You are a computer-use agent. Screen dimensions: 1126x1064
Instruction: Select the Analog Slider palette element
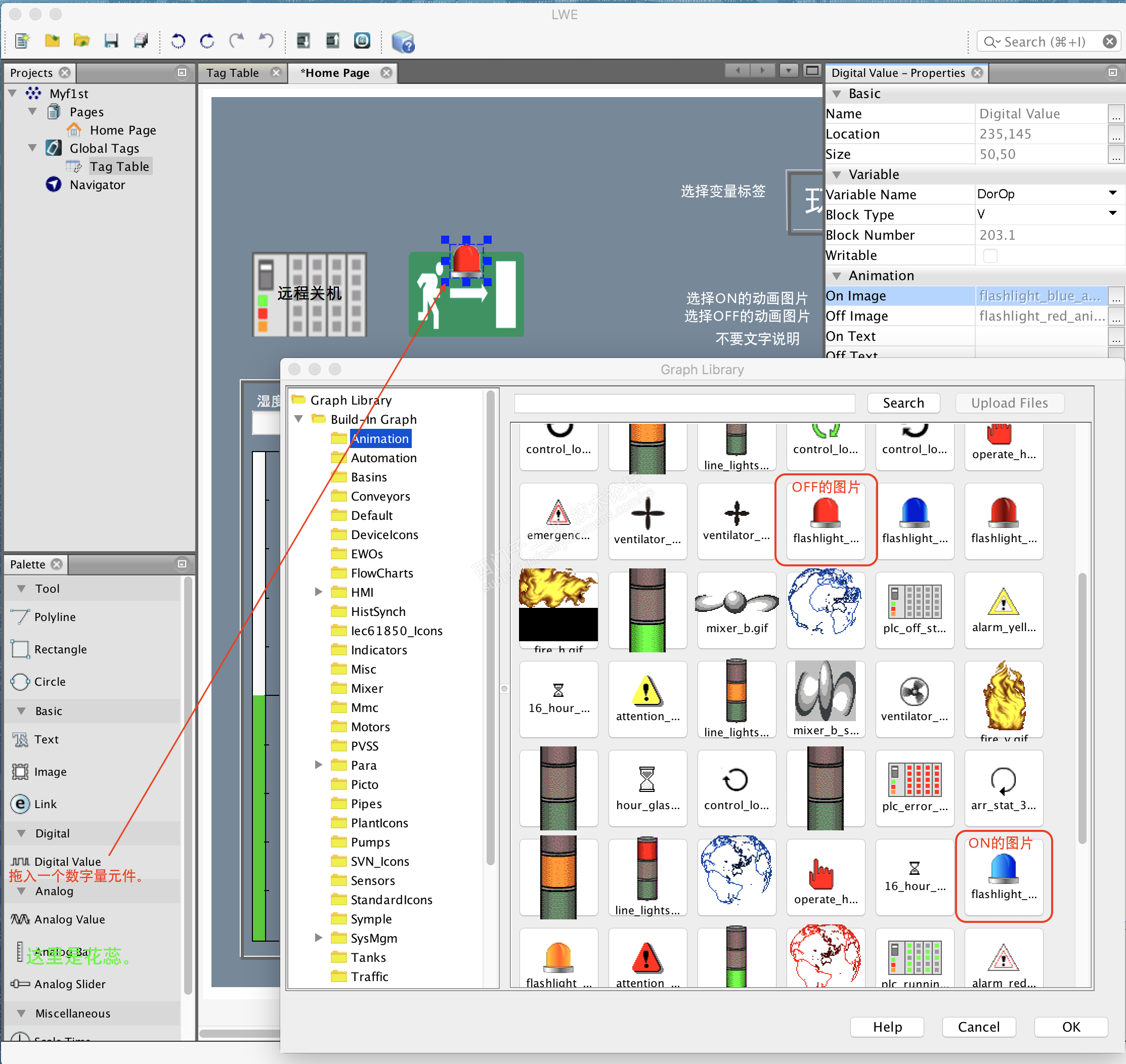tap(69, 984)
